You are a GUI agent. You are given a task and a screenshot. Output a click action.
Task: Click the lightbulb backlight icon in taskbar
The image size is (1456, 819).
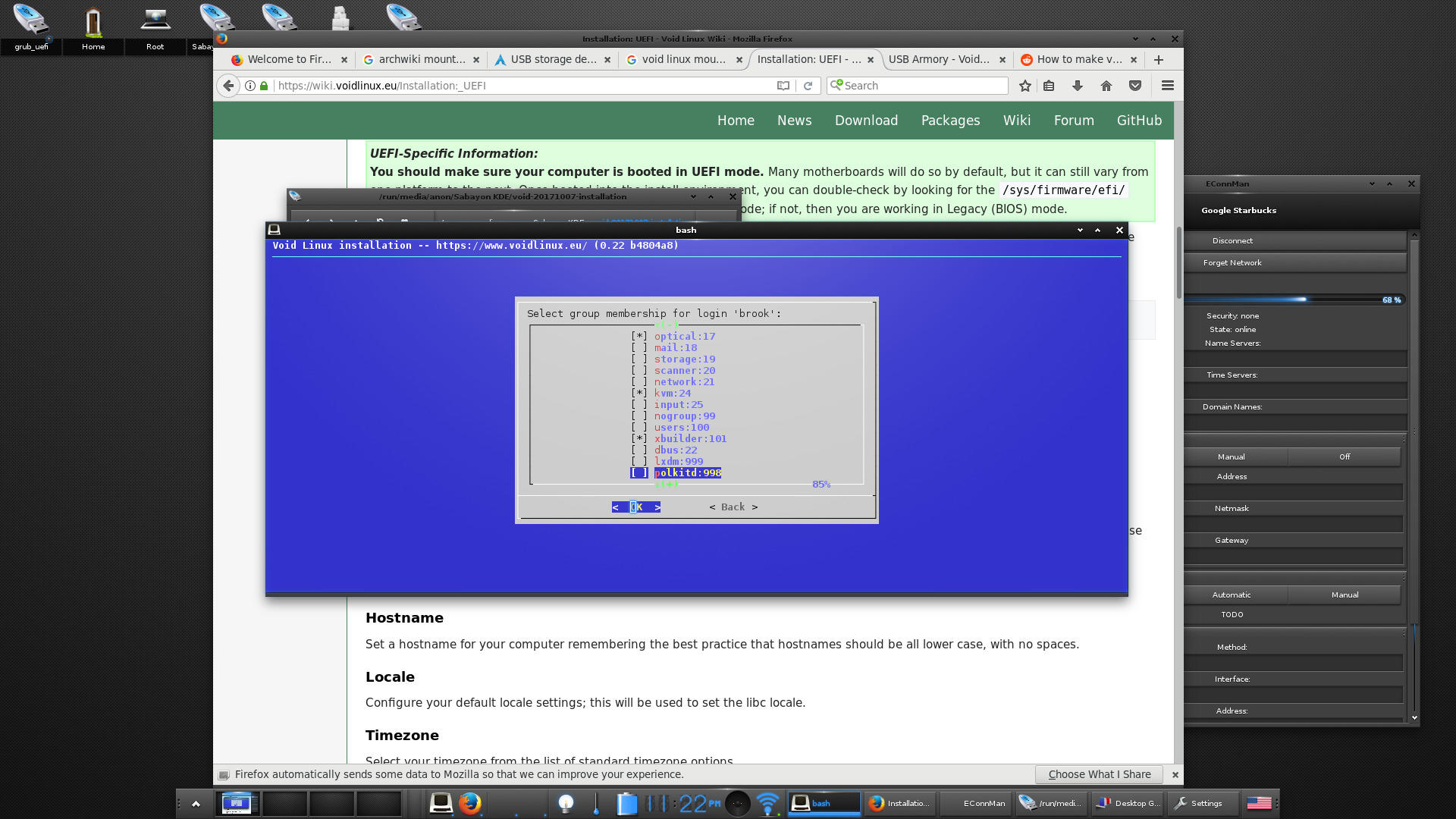pyautogui.click(x=566, y=803)
